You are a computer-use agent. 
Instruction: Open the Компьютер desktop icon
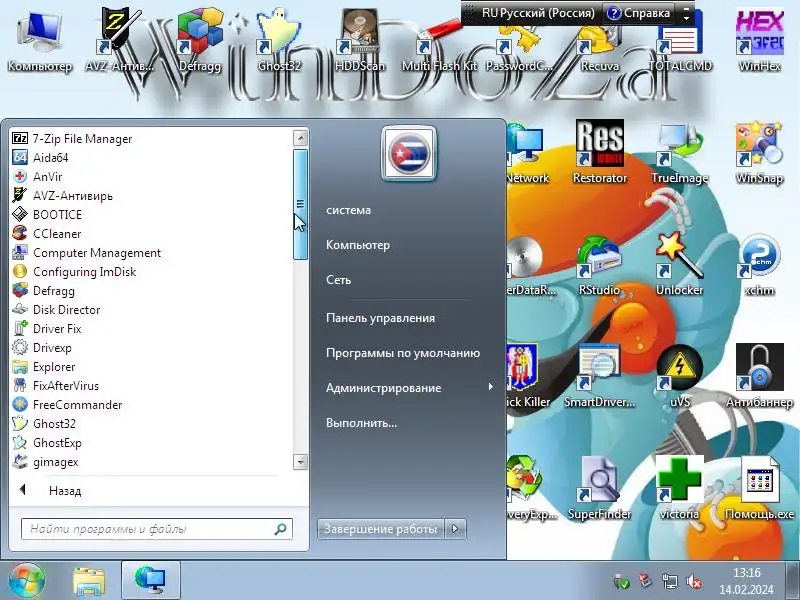click(40, 41)
